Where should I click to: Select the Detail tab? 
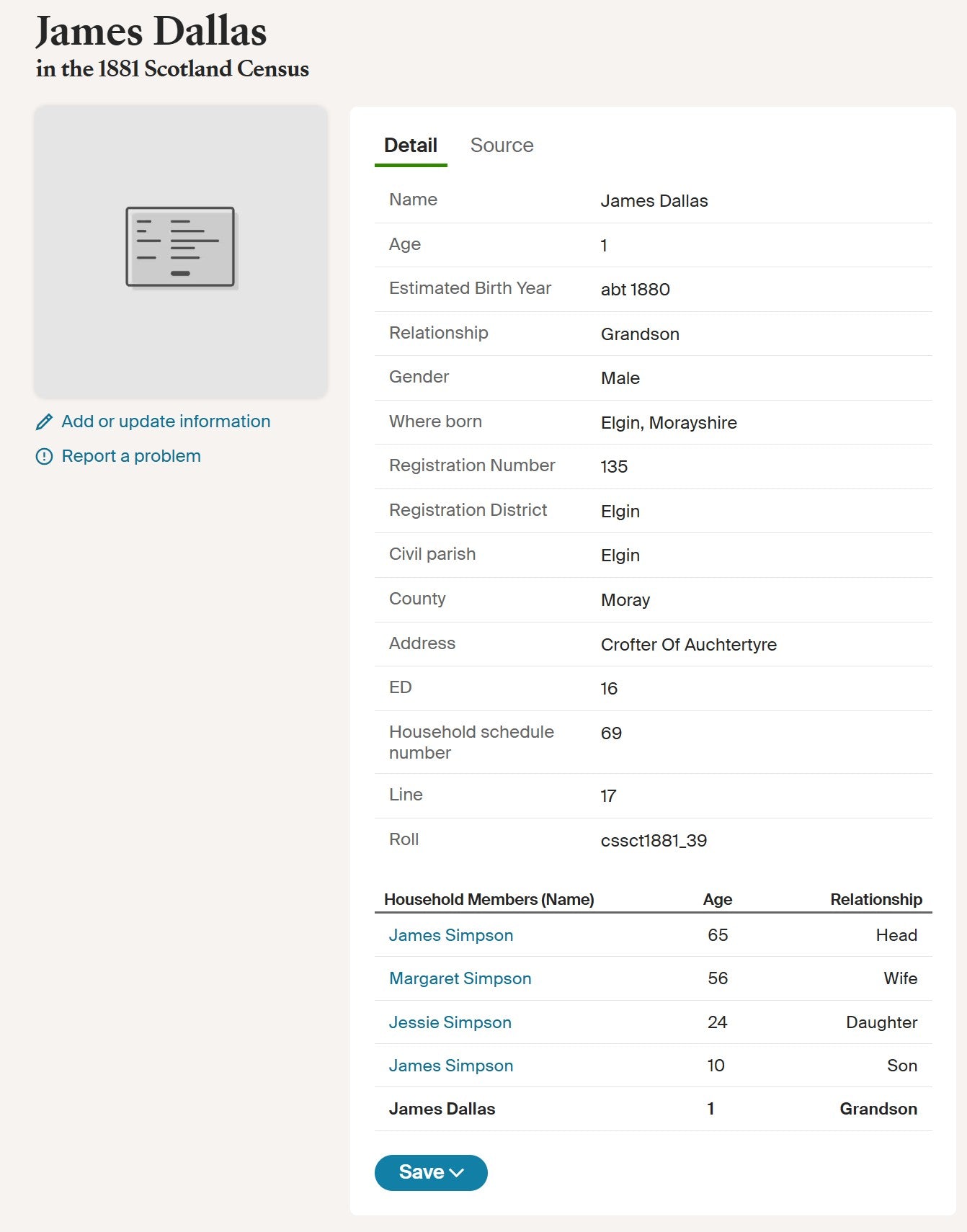[x=411, y=146]
